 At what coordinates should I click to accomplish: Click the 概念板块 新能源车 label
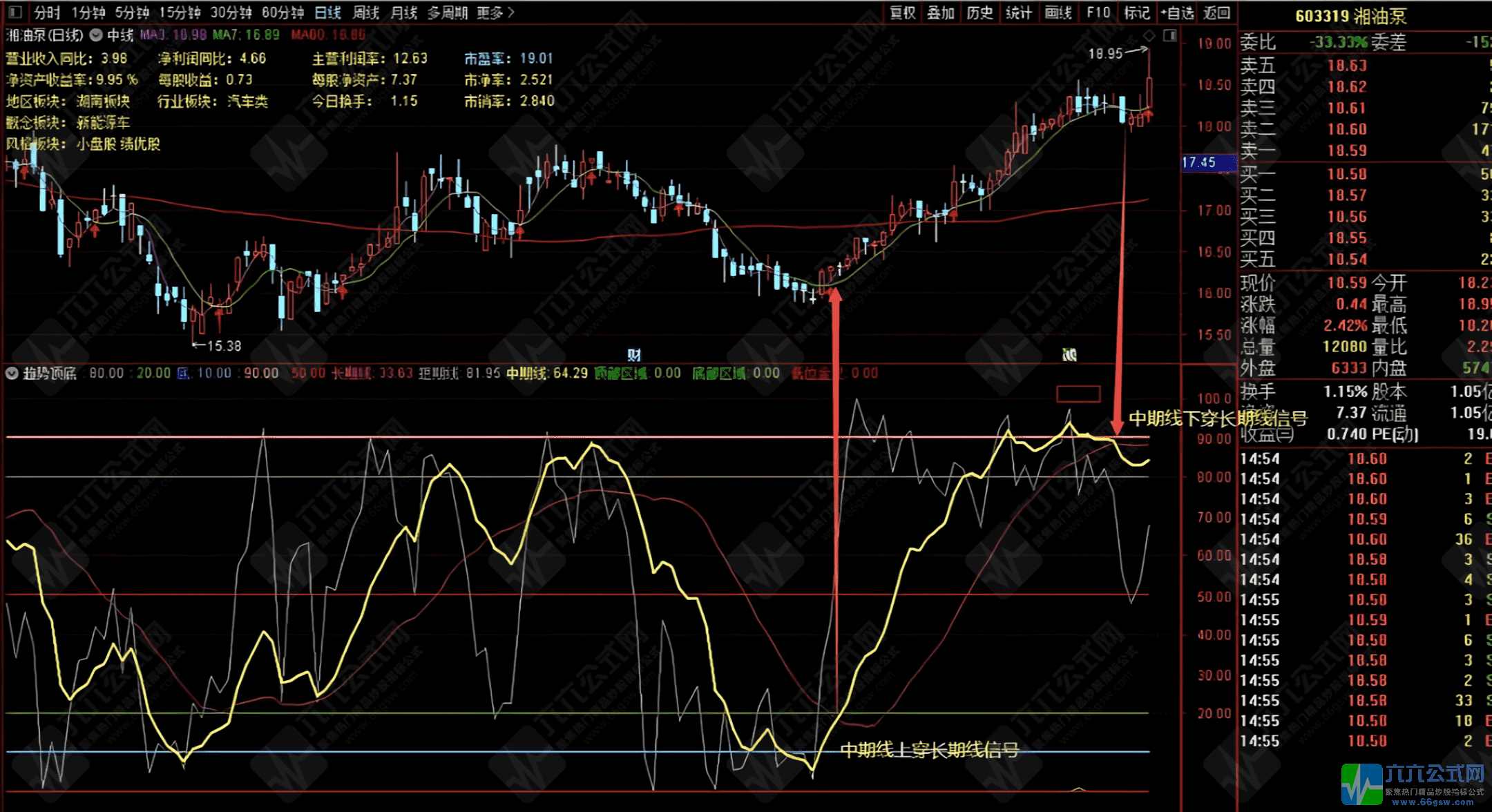[x=68, y=123]
